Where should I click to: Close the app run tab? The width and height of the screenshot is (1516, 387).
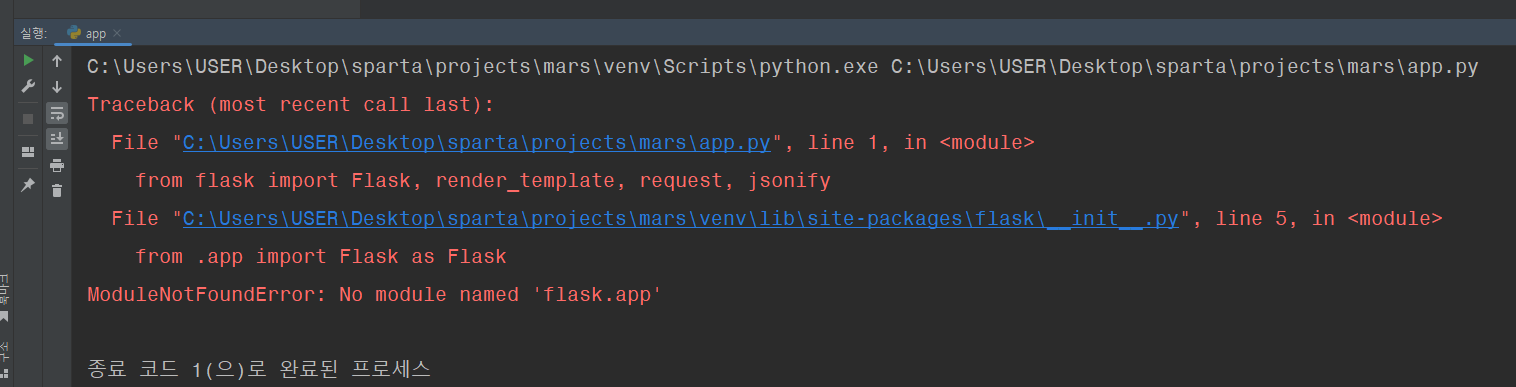[x=117, y=33]
